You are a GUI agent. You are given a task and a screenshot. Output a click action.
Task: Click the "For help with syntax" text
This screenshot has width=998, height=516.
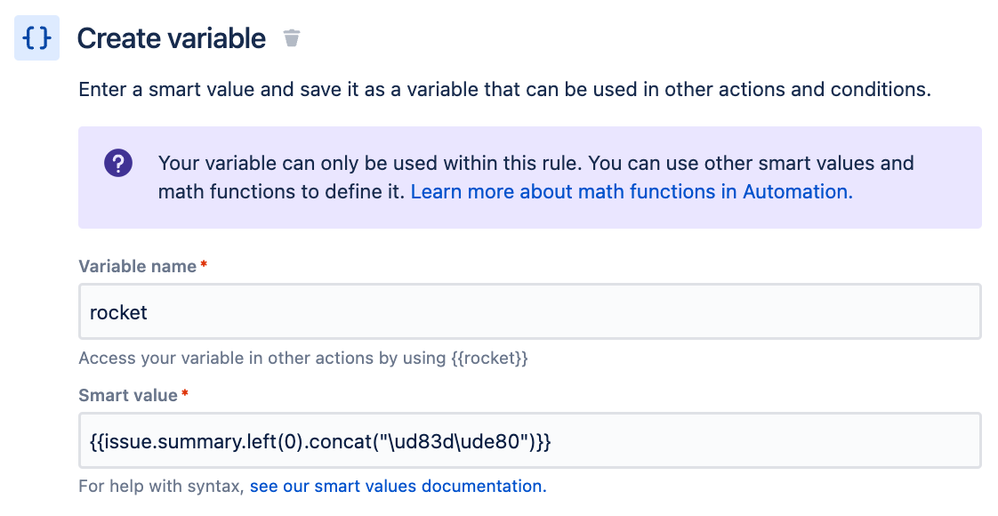click(x=161, y=487)
